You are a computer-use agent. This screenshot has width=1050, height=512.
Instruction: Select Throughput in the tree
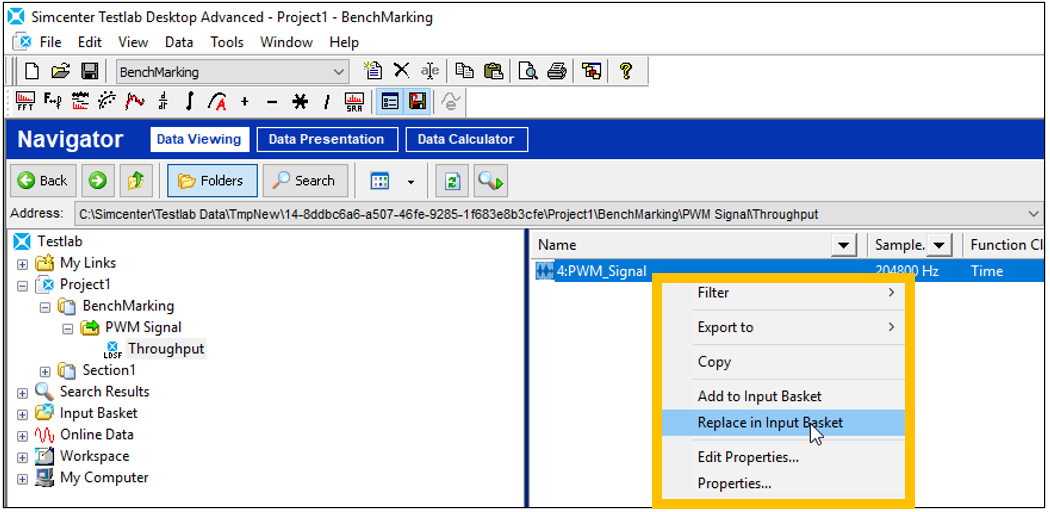pos(166,349)
